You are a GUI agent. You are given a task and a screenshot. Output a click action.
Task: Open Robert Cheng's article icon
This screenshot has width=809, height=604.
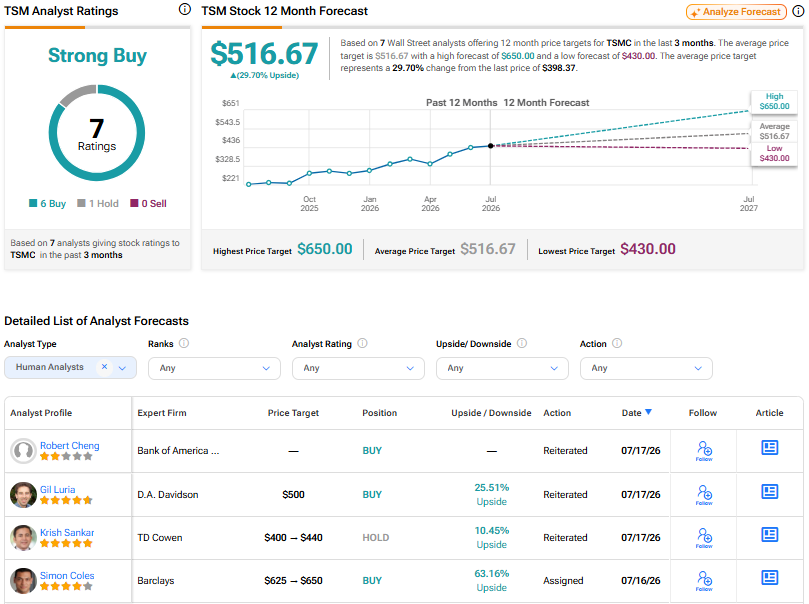pyautogui.click(x=769, y=448)
